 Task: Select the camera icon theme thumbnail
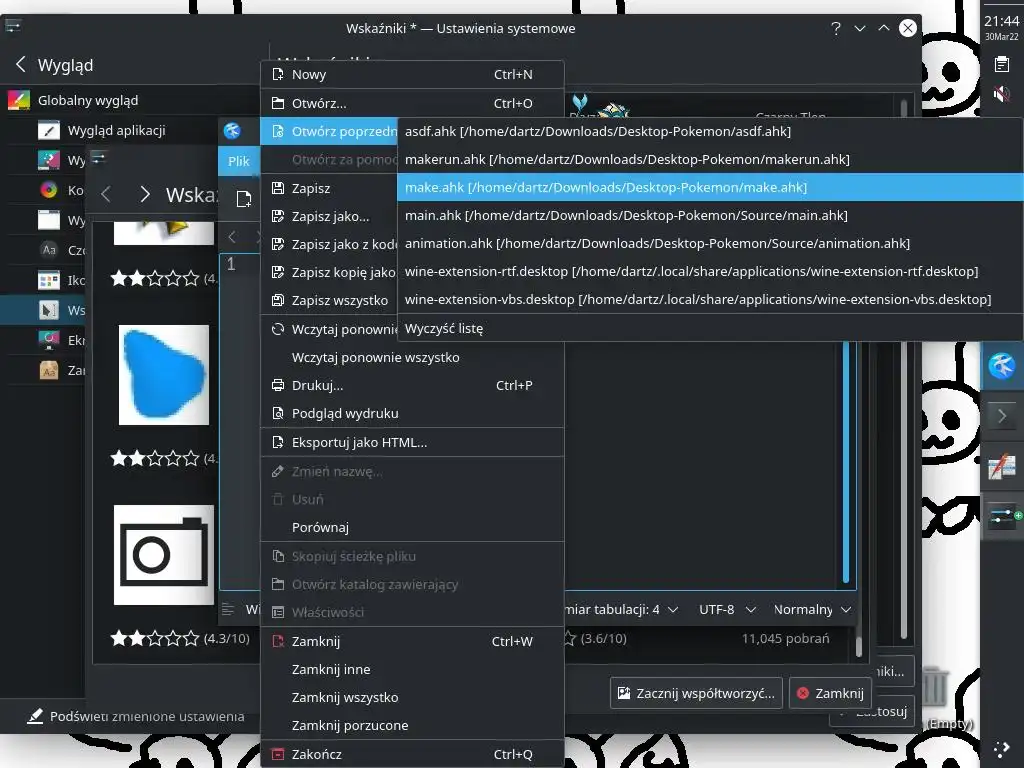coord(164,555)
